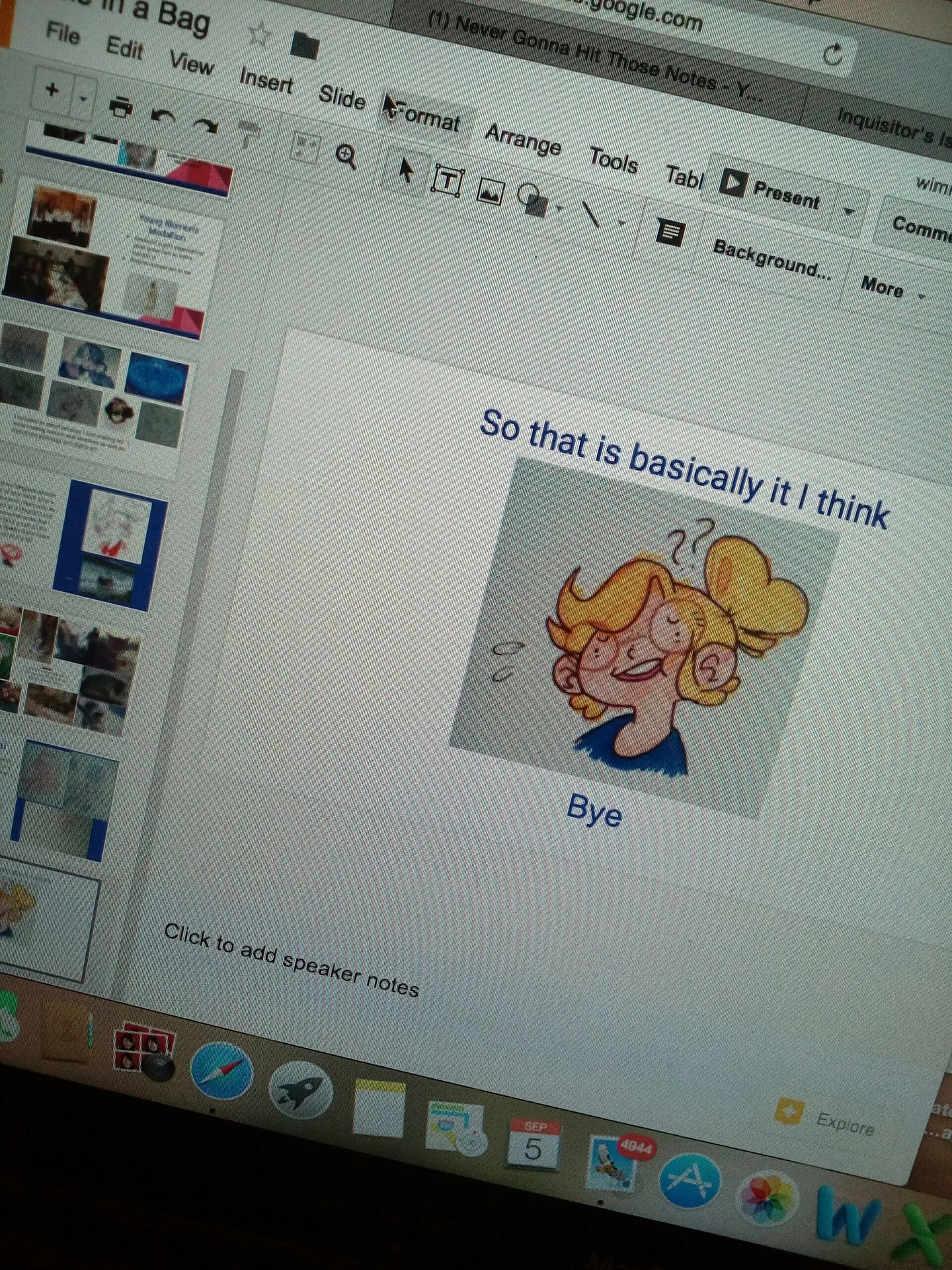Image resolution: width=952 pixels, height=1270 pixels.
Task: Click the Background... button
Action: tap(772, 259)
